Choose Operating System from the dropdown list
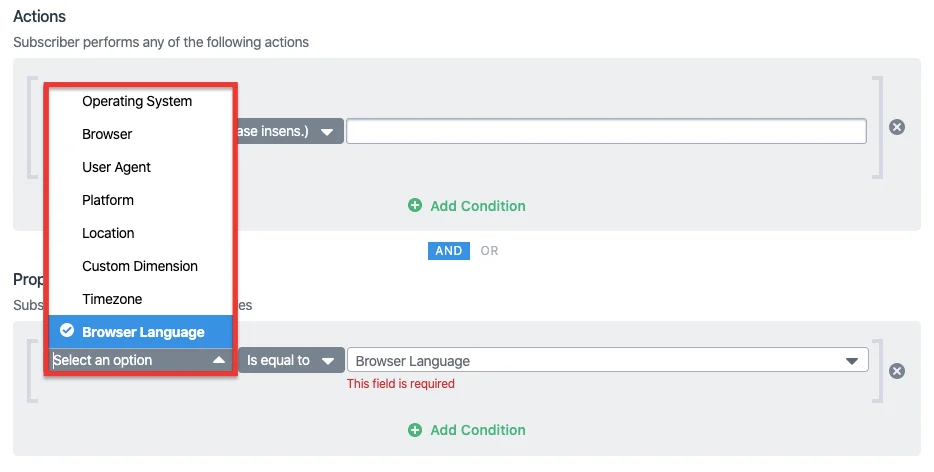The image size is (934, 472). pyautogui.click(x=137, y=101)
